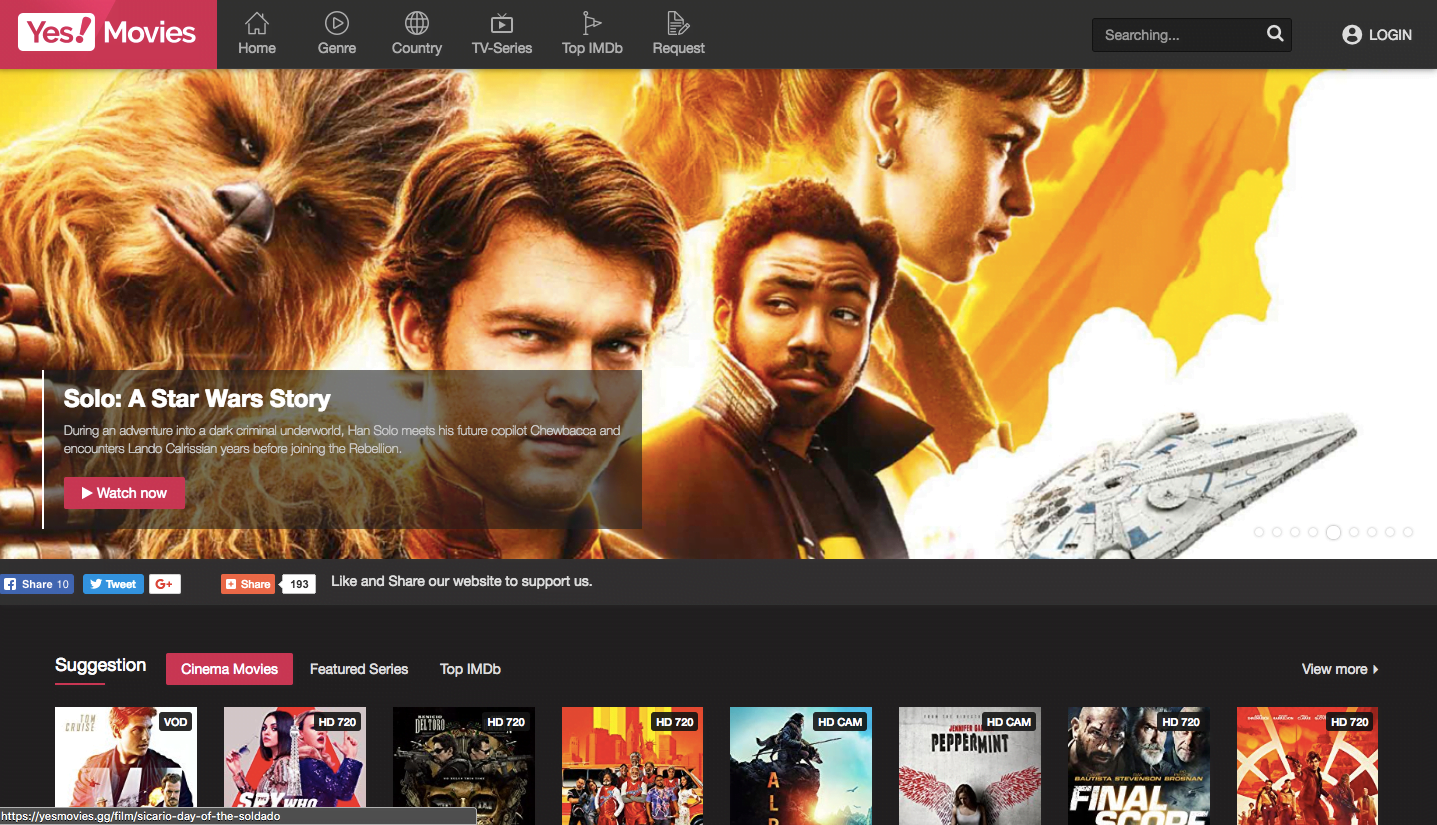Viewport: 1437px width, 825px height.
Task: Open the Spy Who movie poster
Action: click(295, 766)
